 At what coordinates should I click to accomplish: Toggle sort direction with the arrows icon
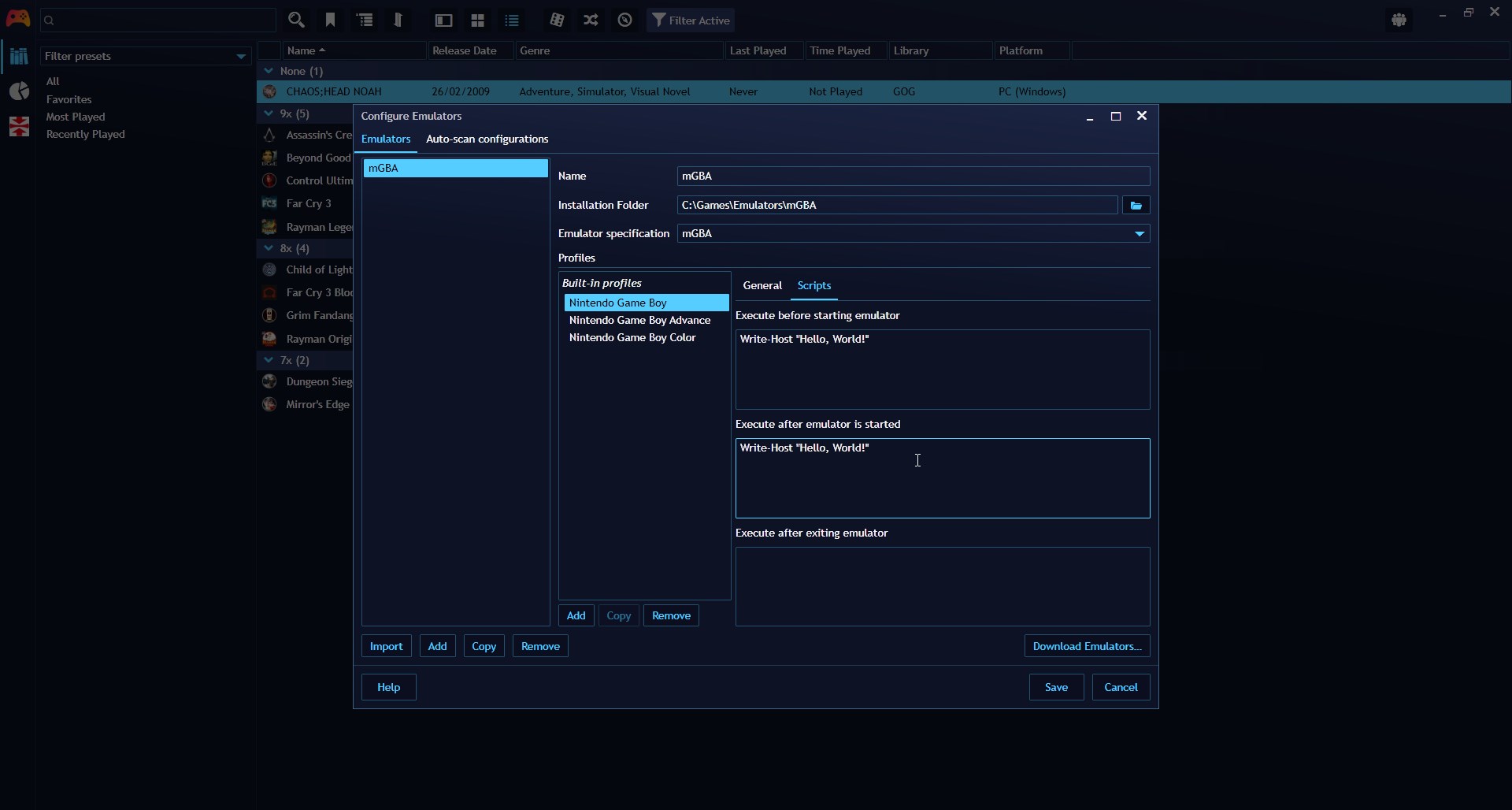pos(399,20)
